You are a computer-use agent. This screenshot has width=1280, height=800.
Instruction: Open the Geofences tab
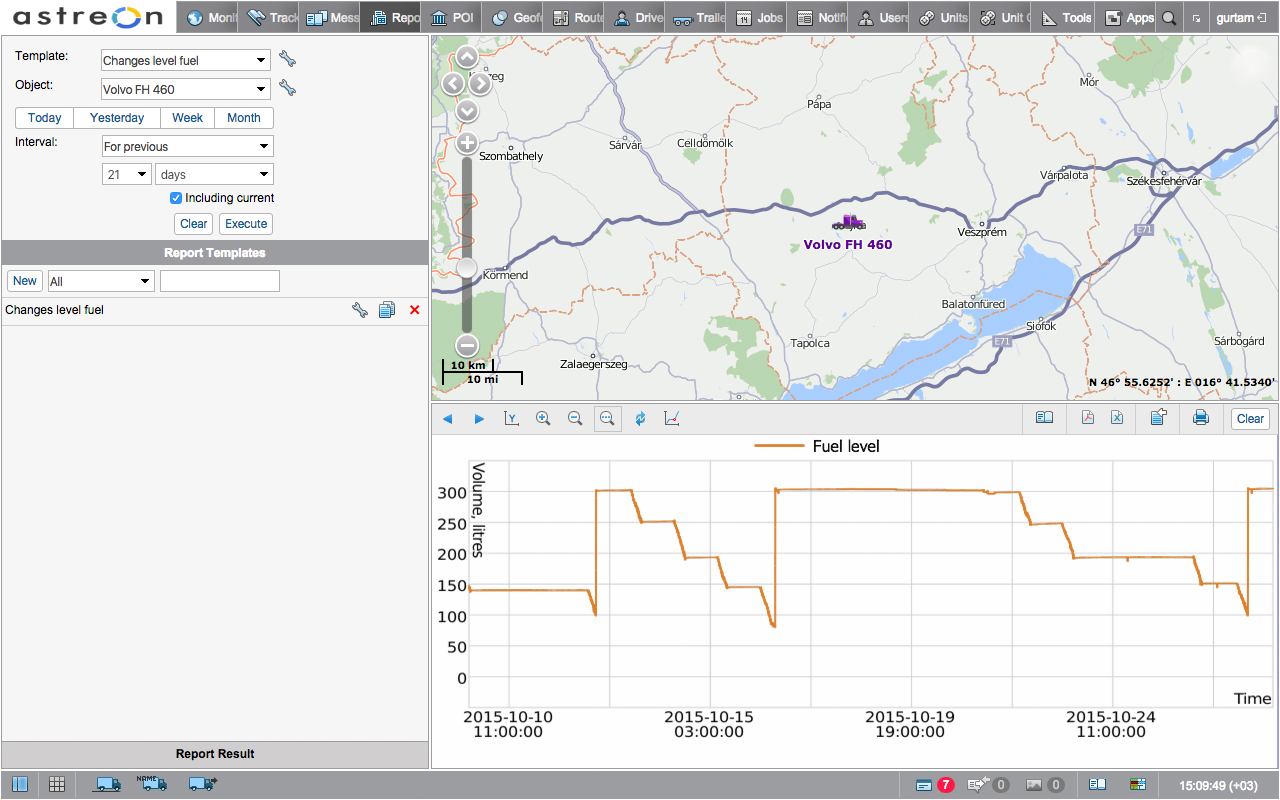point(513,17)
